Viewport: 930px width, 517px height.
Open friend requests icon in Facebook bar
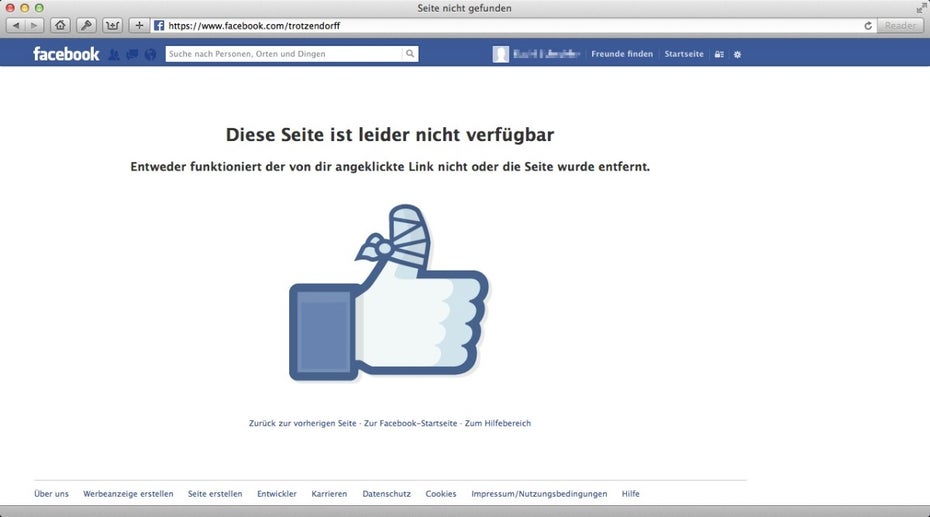[x=114, y=55]
